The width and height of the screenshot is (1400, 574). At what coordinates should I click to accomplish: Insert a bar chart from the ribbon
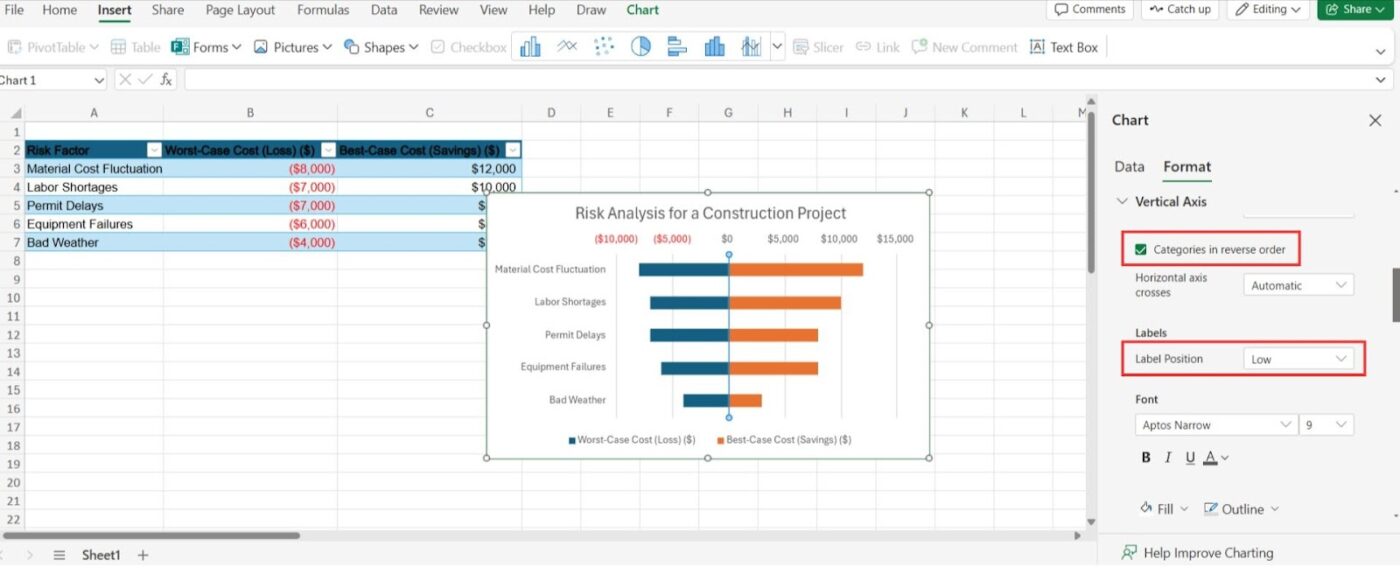coord(677,47)
